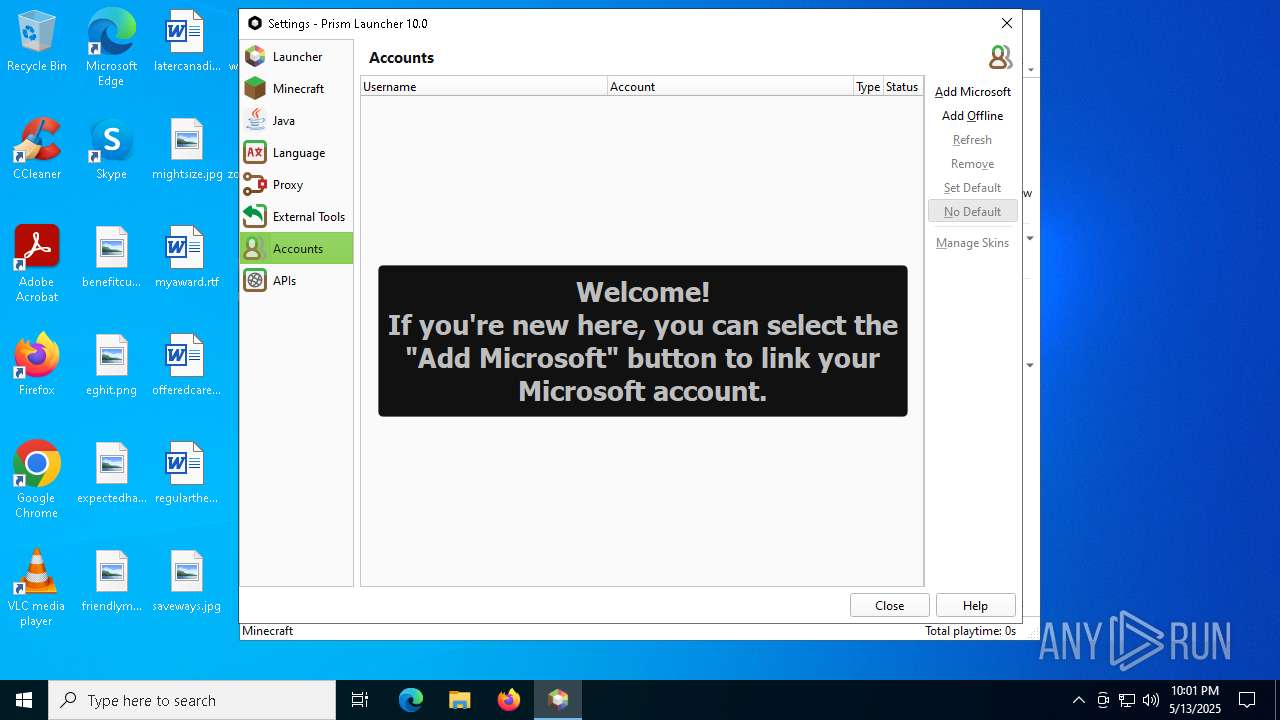Image resolution: width=1280 pixels, height=720 pixels.
Task: Open the Java settings page
Action: tap(296, 120)
